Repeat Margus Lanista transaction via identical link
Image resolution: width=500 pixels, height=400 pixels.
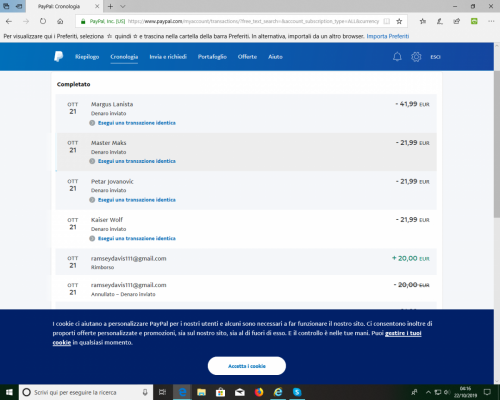(137, 123)
